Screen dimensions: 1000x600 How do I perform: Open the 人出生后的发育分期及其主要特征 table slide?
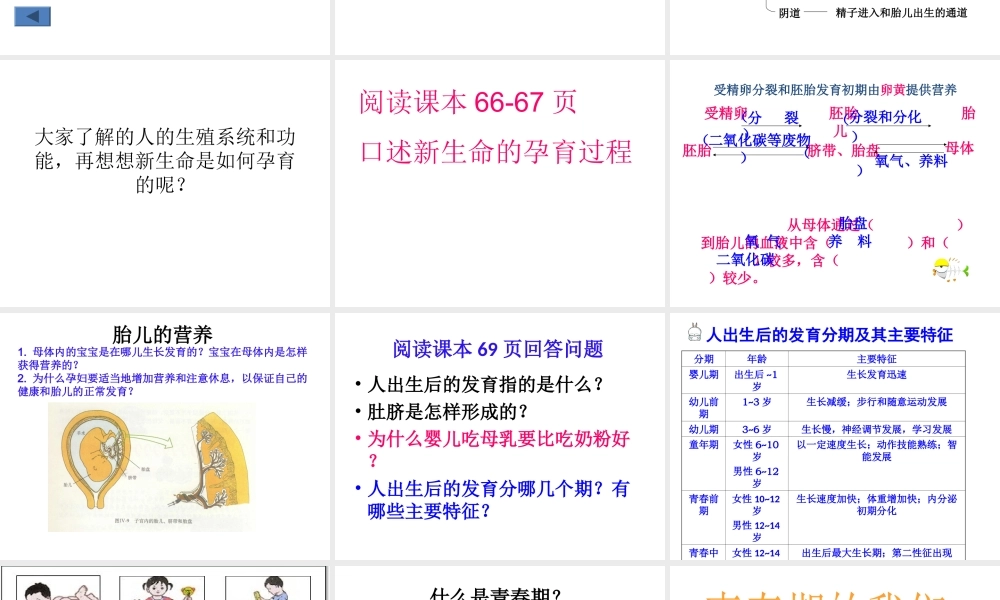835,436
